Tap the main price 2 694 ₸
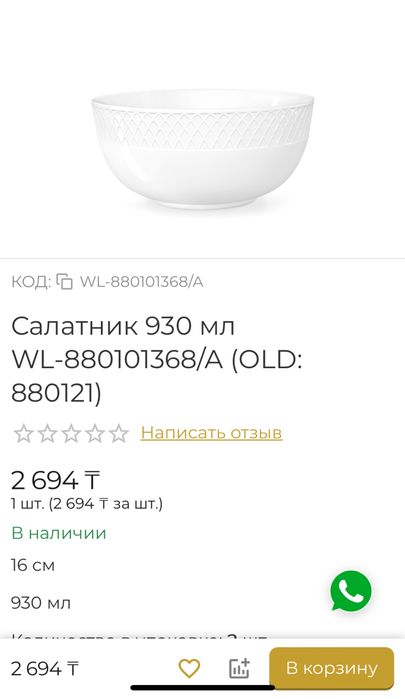The image size is (405, 699). pos(55,480)
